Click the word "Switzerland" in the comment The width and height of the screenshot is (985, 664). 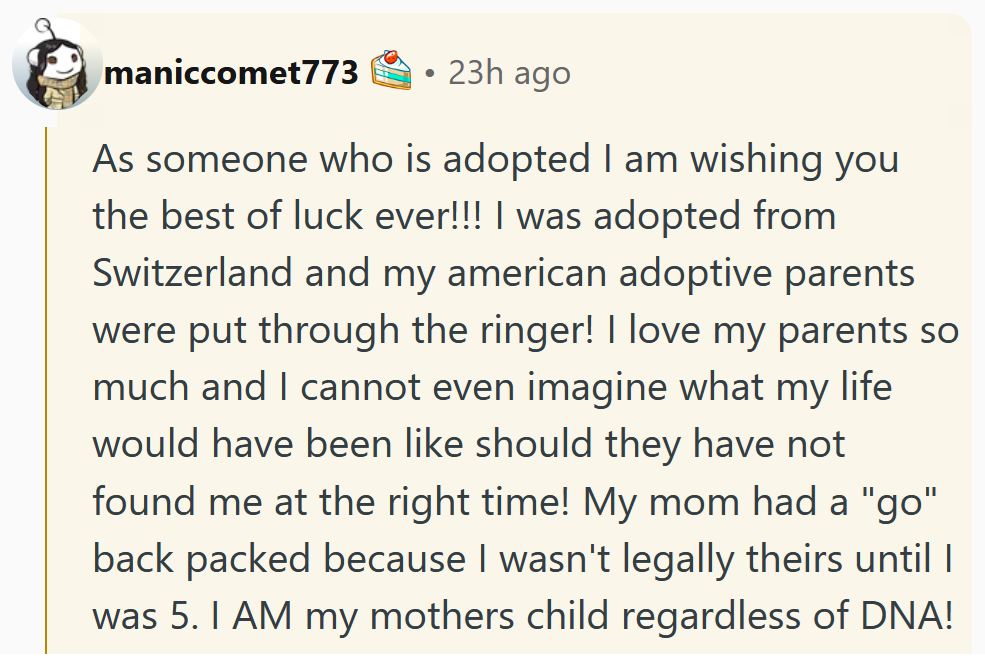point(191,273)
